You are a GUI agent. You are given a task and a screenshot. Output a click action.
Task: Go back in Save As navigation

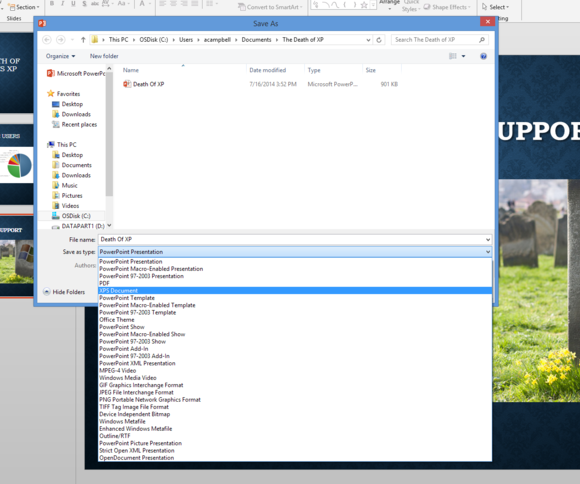47,40
